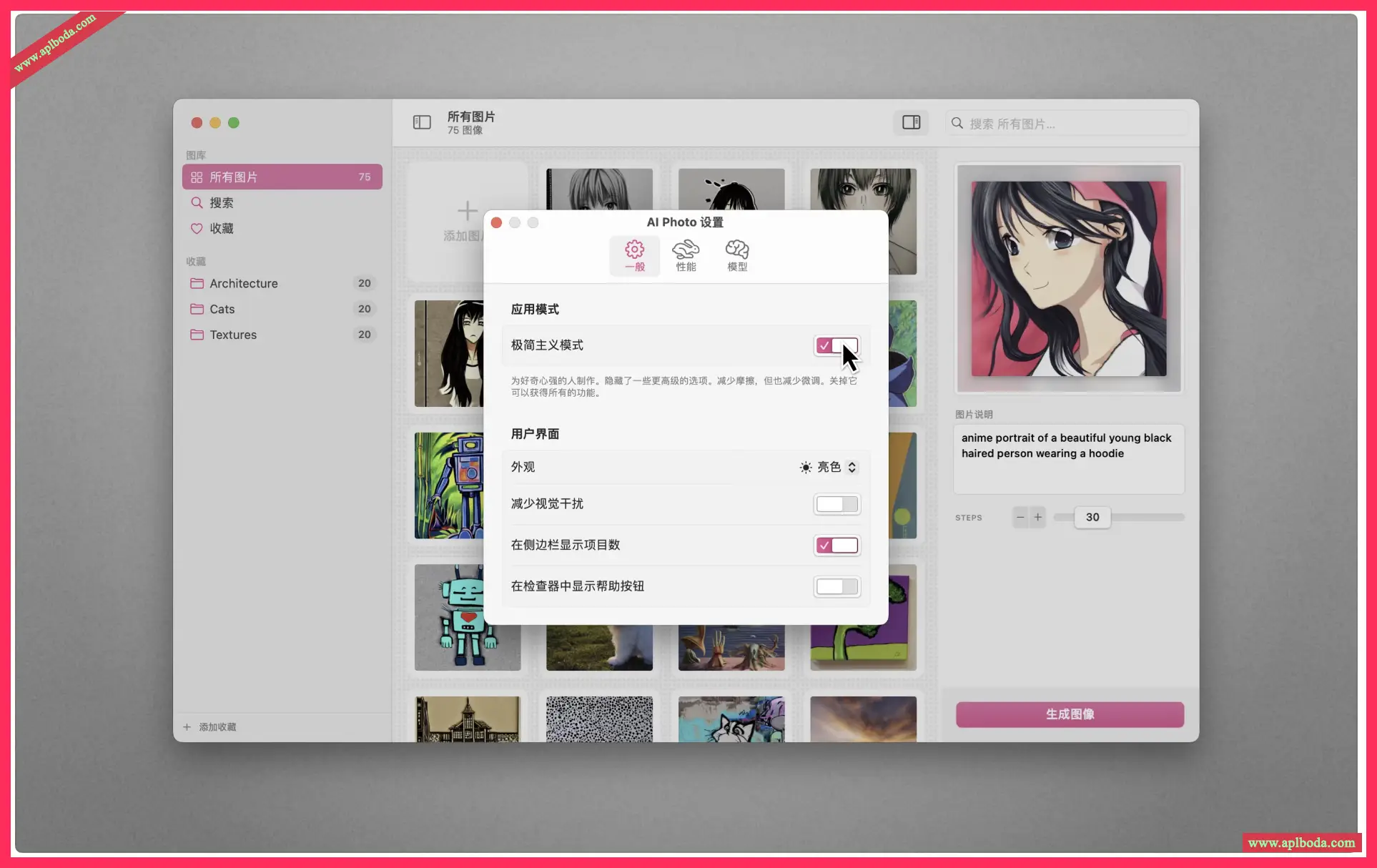The width and height of the screenshot is (1377, 868).
Task: Increase steps with the plus stepper
Action: [x=1037, y=517]
